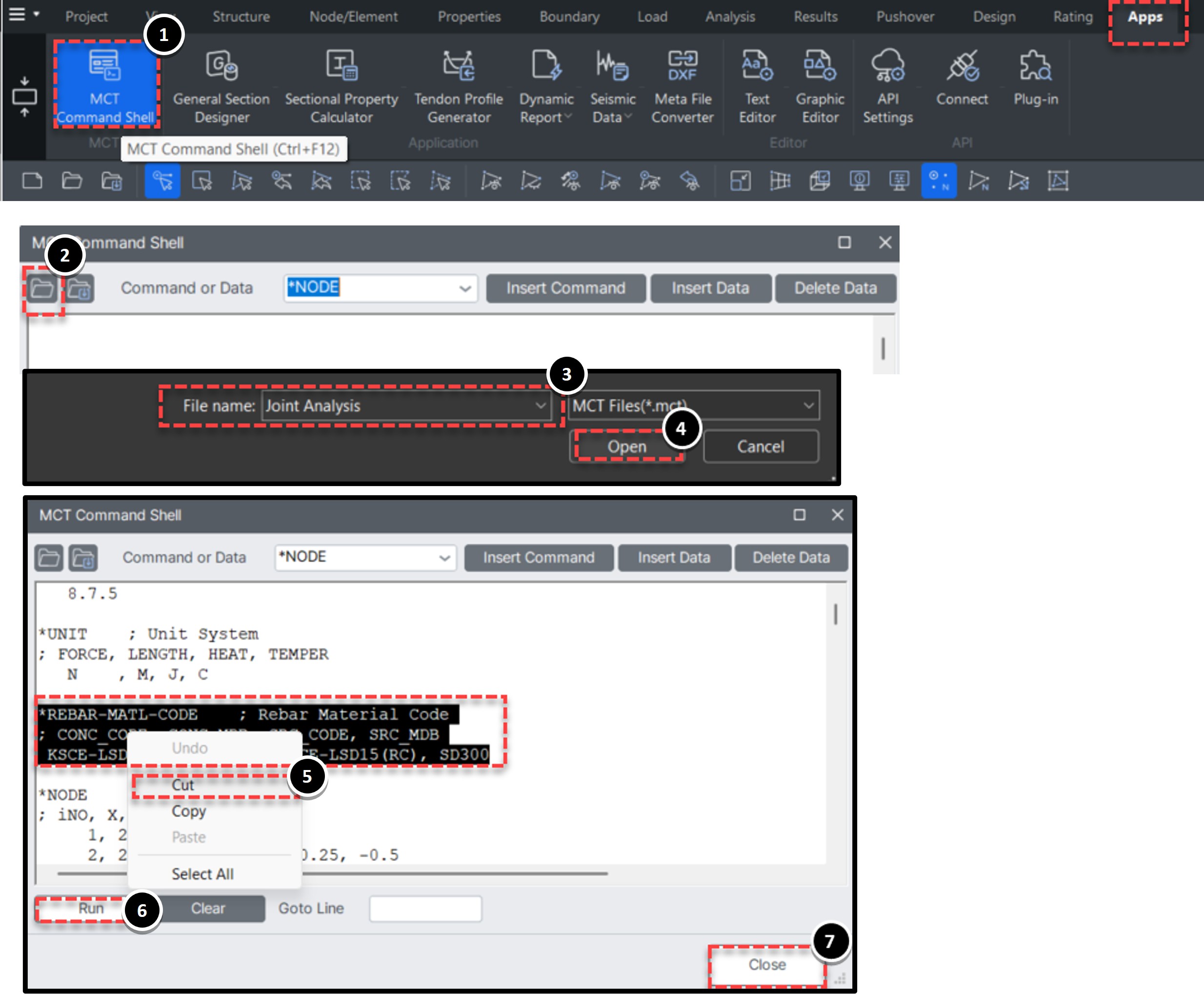Click the Goto Line input field
The width and height of the screenshot is (1204, 994).
(x=425, y=909)
